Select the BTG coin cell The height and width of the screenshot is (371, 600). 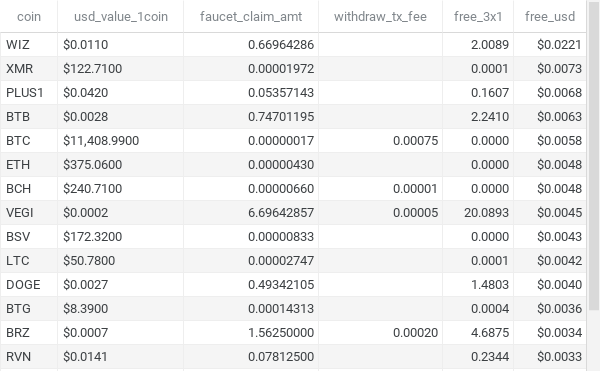29,309
